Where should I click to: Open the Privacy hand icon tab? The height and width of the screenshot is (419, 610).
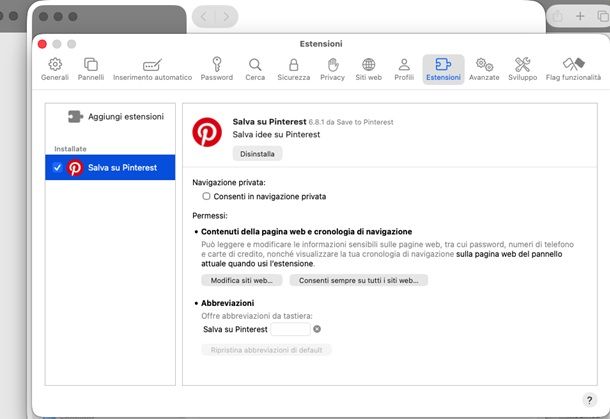pyautogui.click(x=332, y=69)
